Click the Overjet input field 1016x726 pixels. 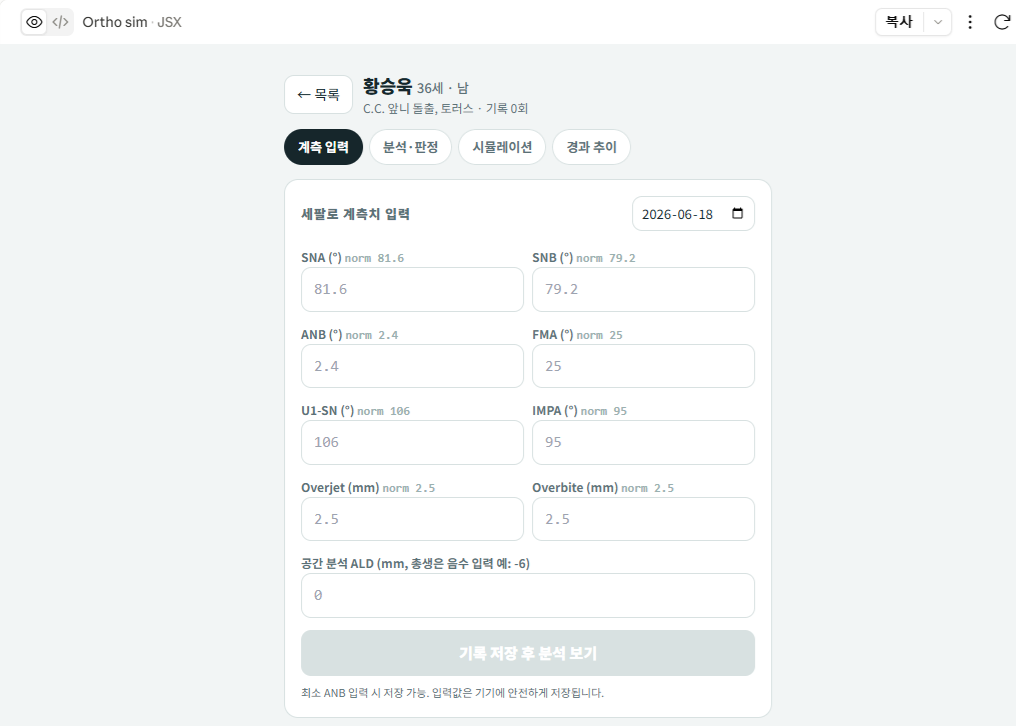click(412, 519)
